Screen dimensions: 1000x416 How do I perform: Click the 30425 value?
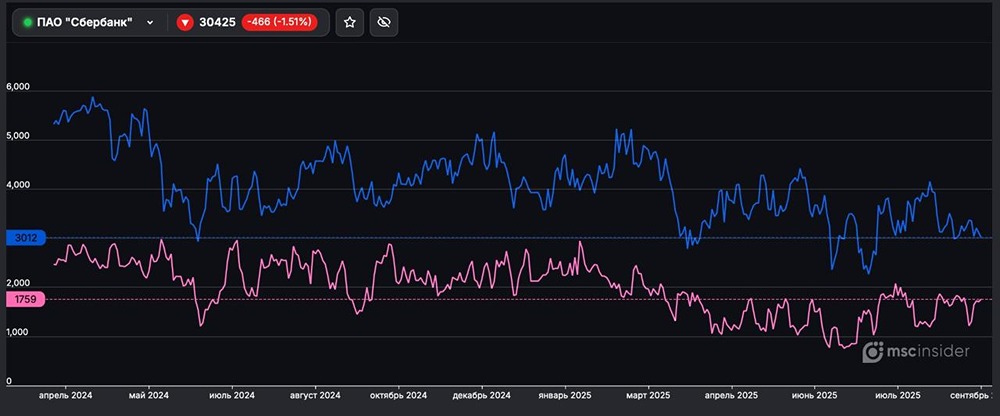(217, 23)
